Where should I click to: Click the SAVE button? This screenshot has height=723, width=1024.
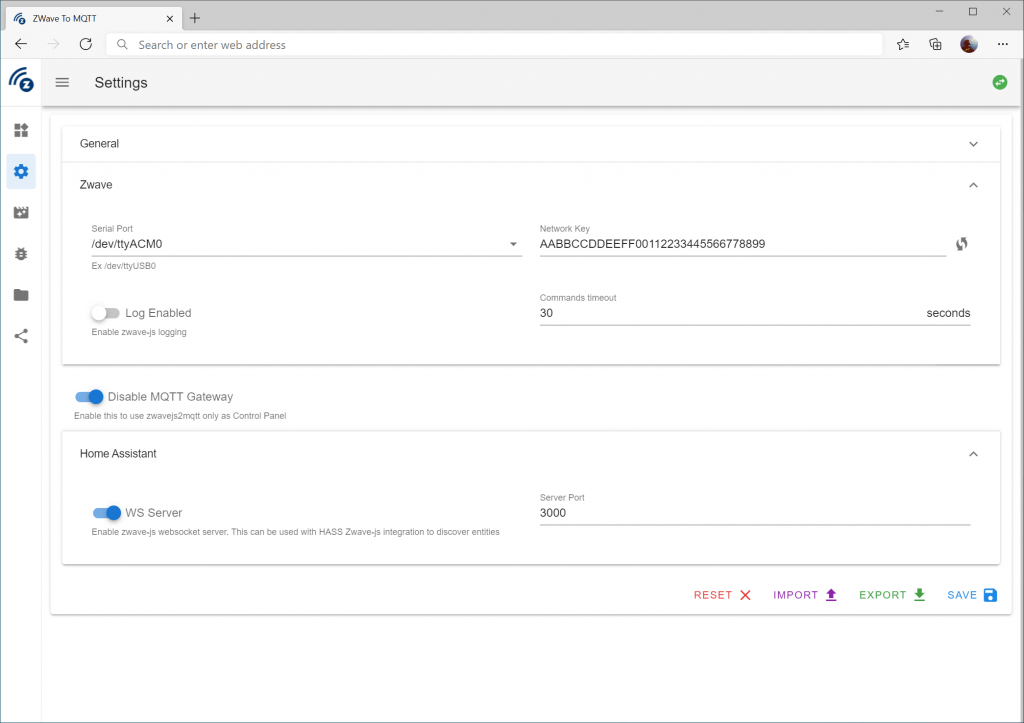click(x=972, y=595)
